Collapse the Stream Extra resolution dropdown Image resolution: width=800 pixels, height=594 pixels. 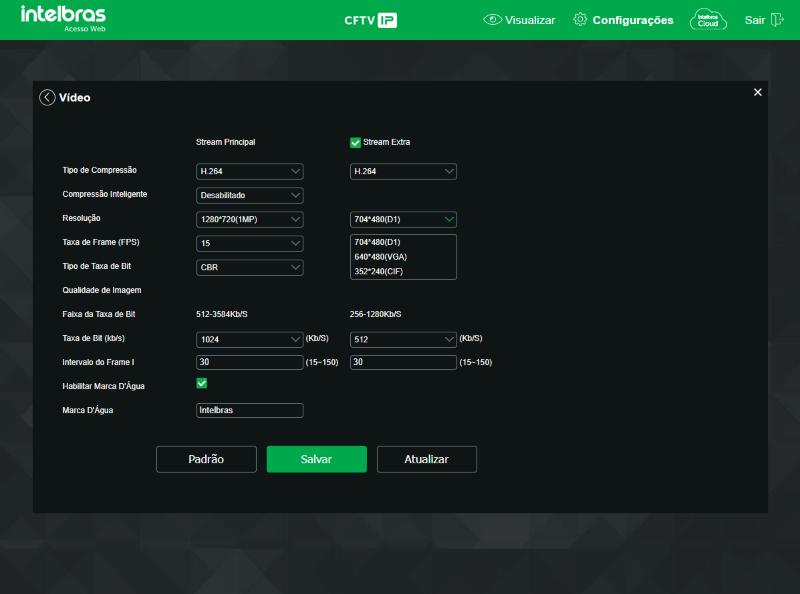(x=403, y=219)
